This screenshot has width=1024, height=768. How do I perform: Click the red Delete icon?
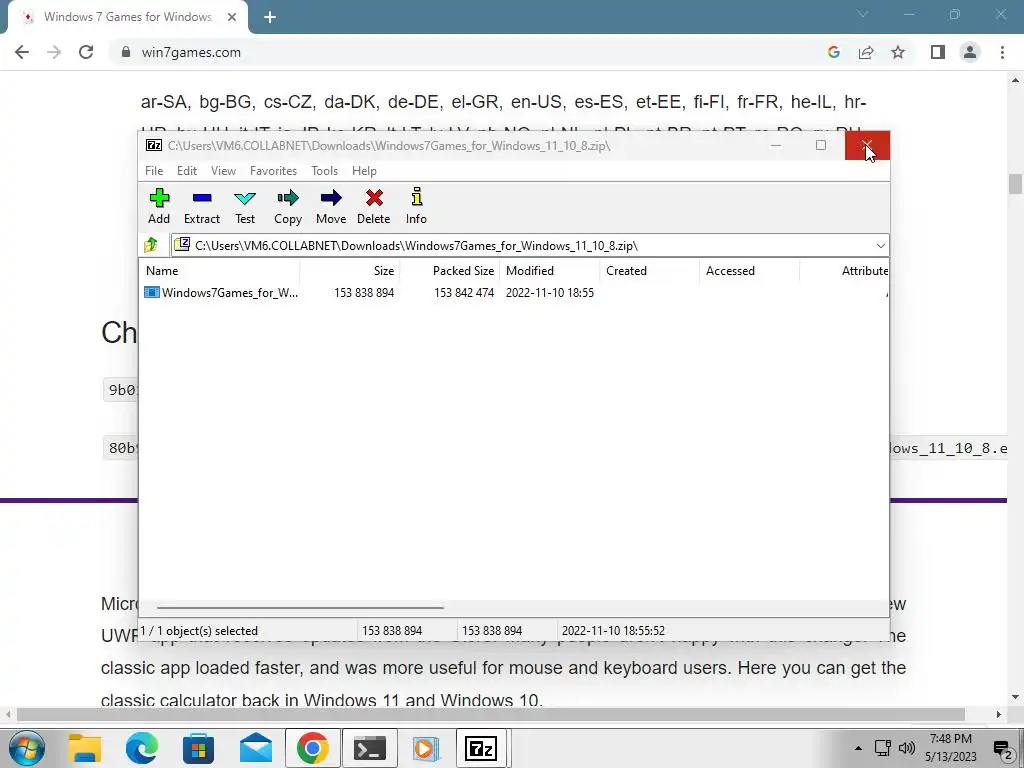coord(374,198)
